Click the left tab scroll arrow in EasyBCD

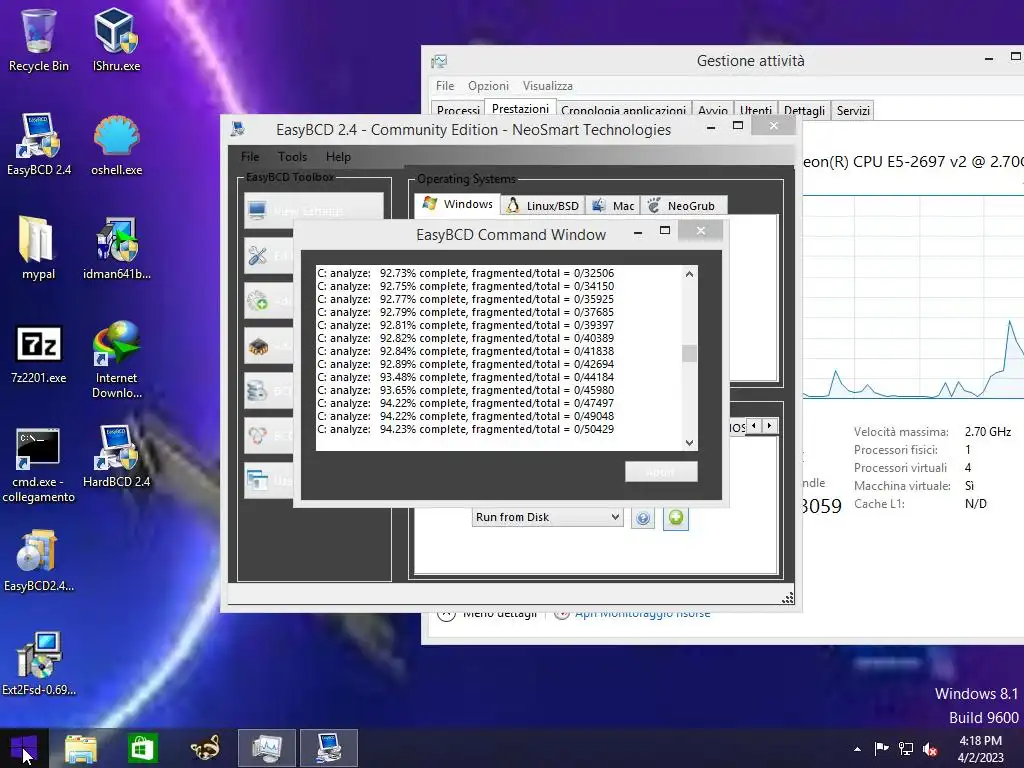754,426
